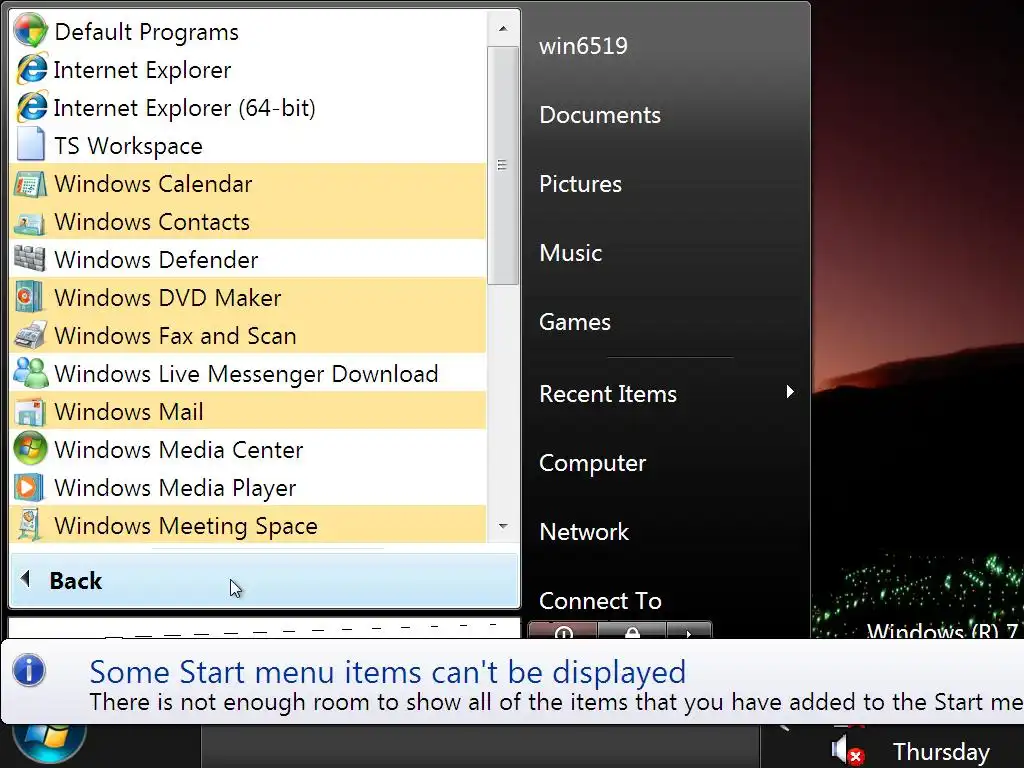The image size is (1024, 768).
Task: Click the muted volume tray icon
Action: 848,751
